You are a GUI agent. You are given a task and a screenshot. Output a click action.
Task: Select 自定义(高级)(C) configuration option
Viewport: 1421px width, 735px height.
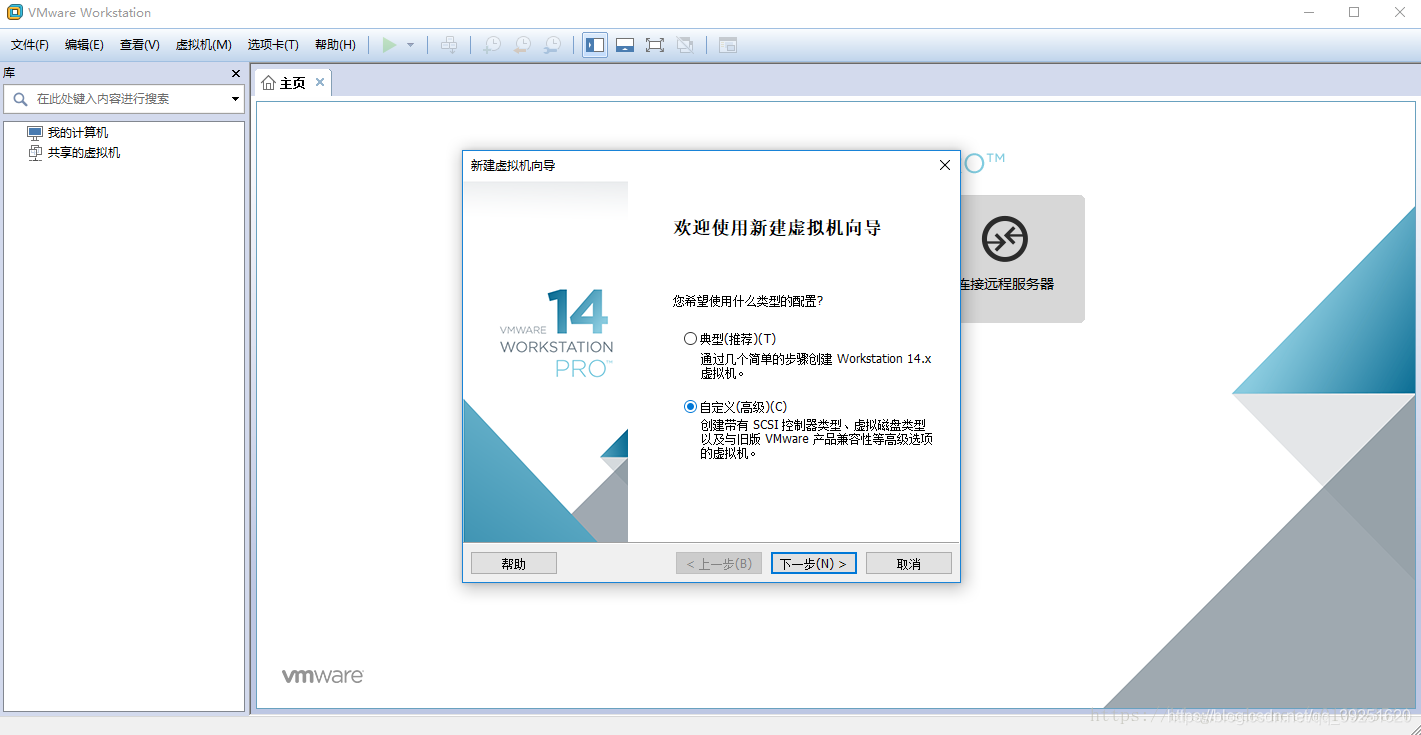690,405
